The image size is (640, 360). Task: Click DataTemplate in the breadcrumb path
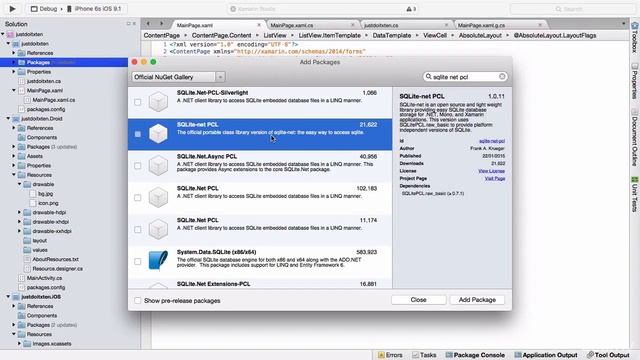392,36
